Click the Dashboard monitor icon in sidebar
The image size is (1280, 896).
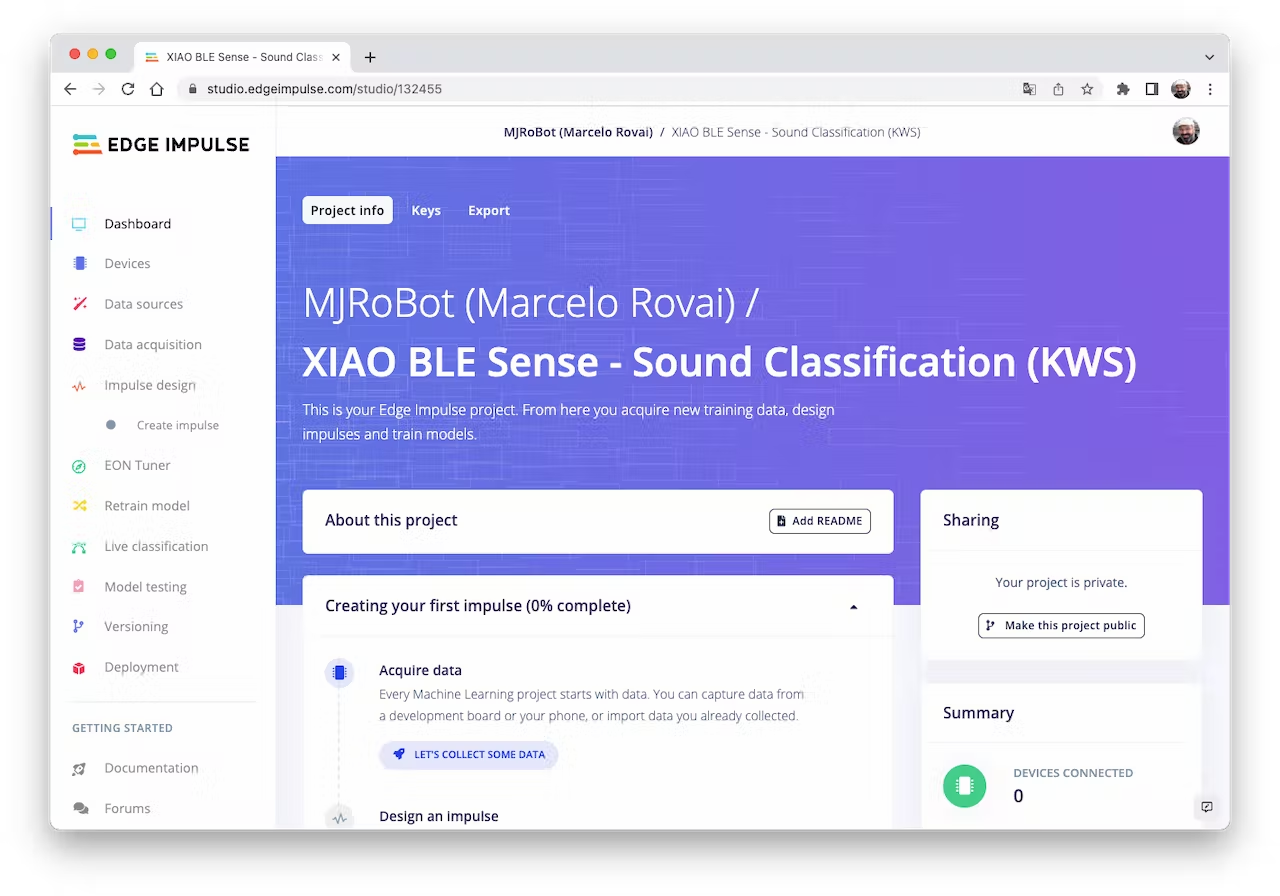79,224
